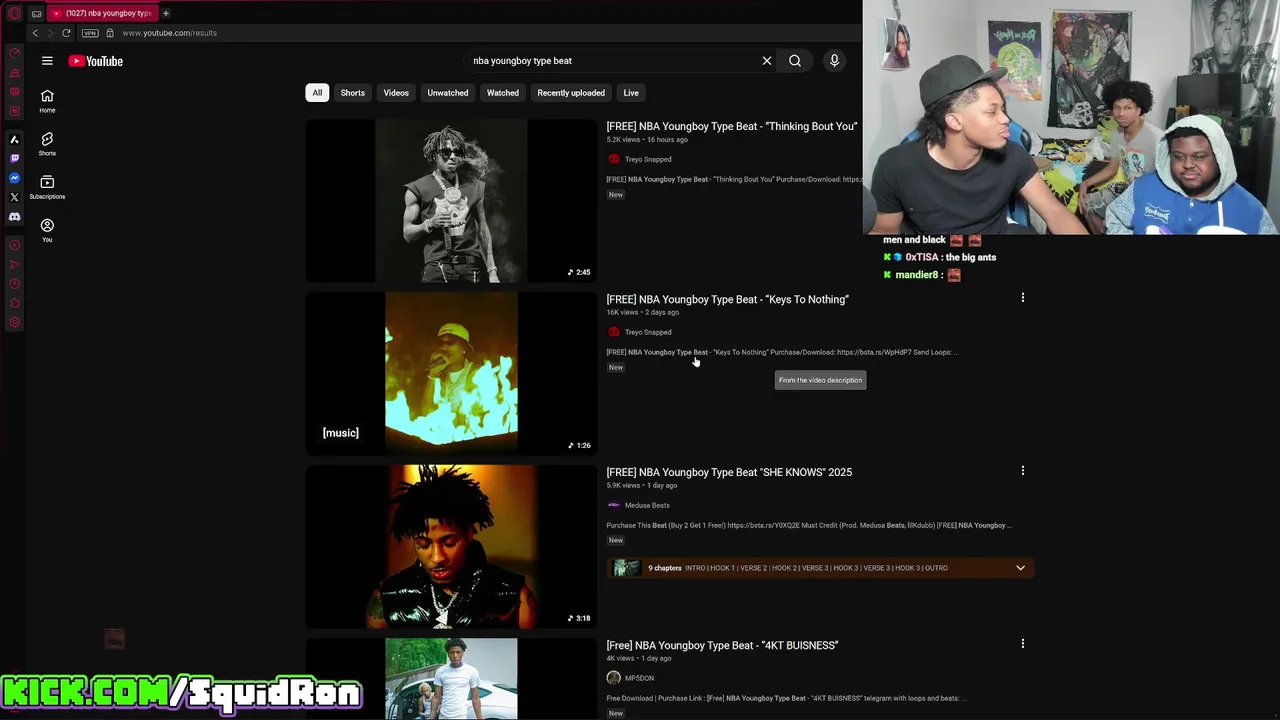Select the 'Watched' filter chip

[x=503, y=93]
